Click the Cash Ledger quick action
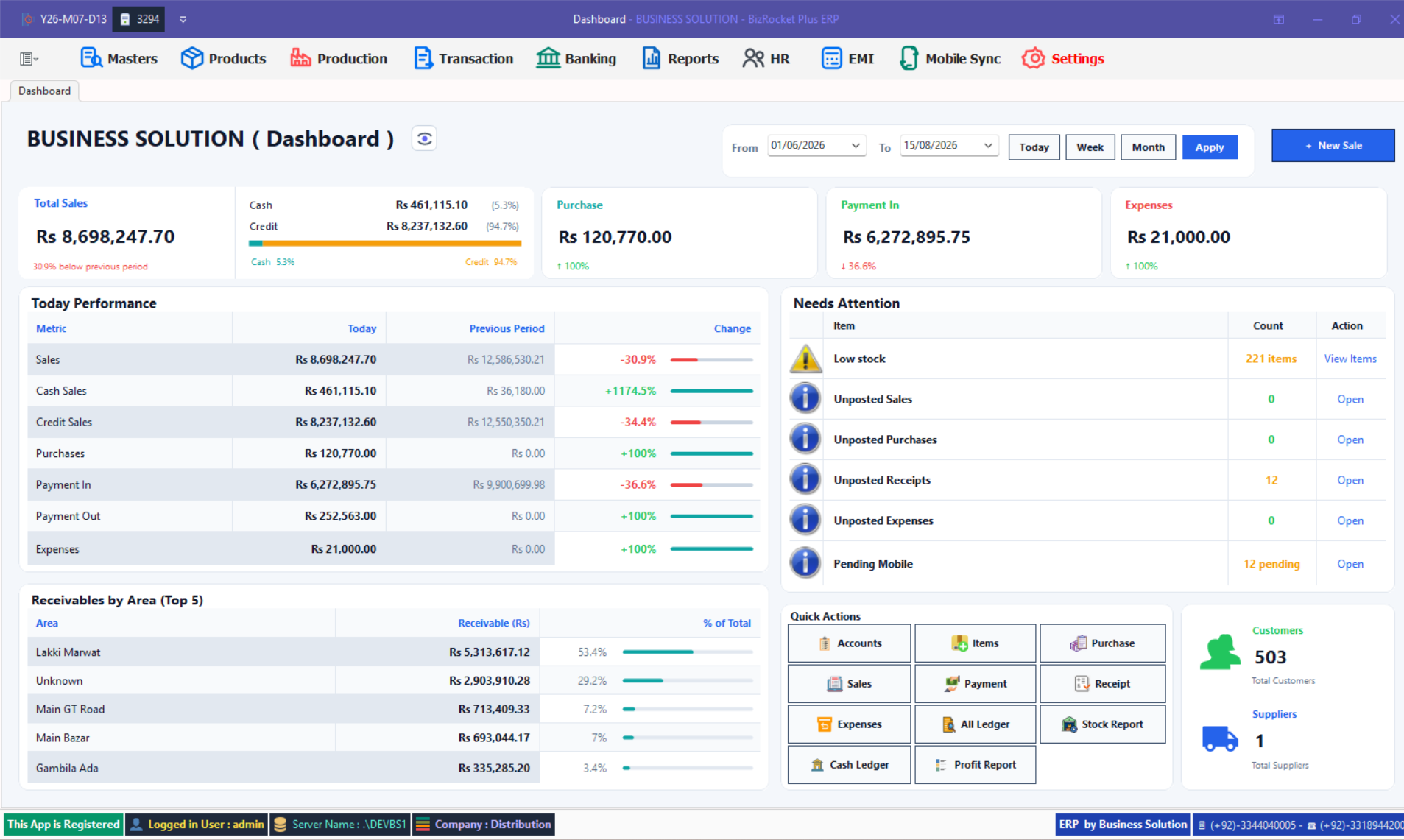The height and width of the screenshot is (840, 1404). pos(849,765)
